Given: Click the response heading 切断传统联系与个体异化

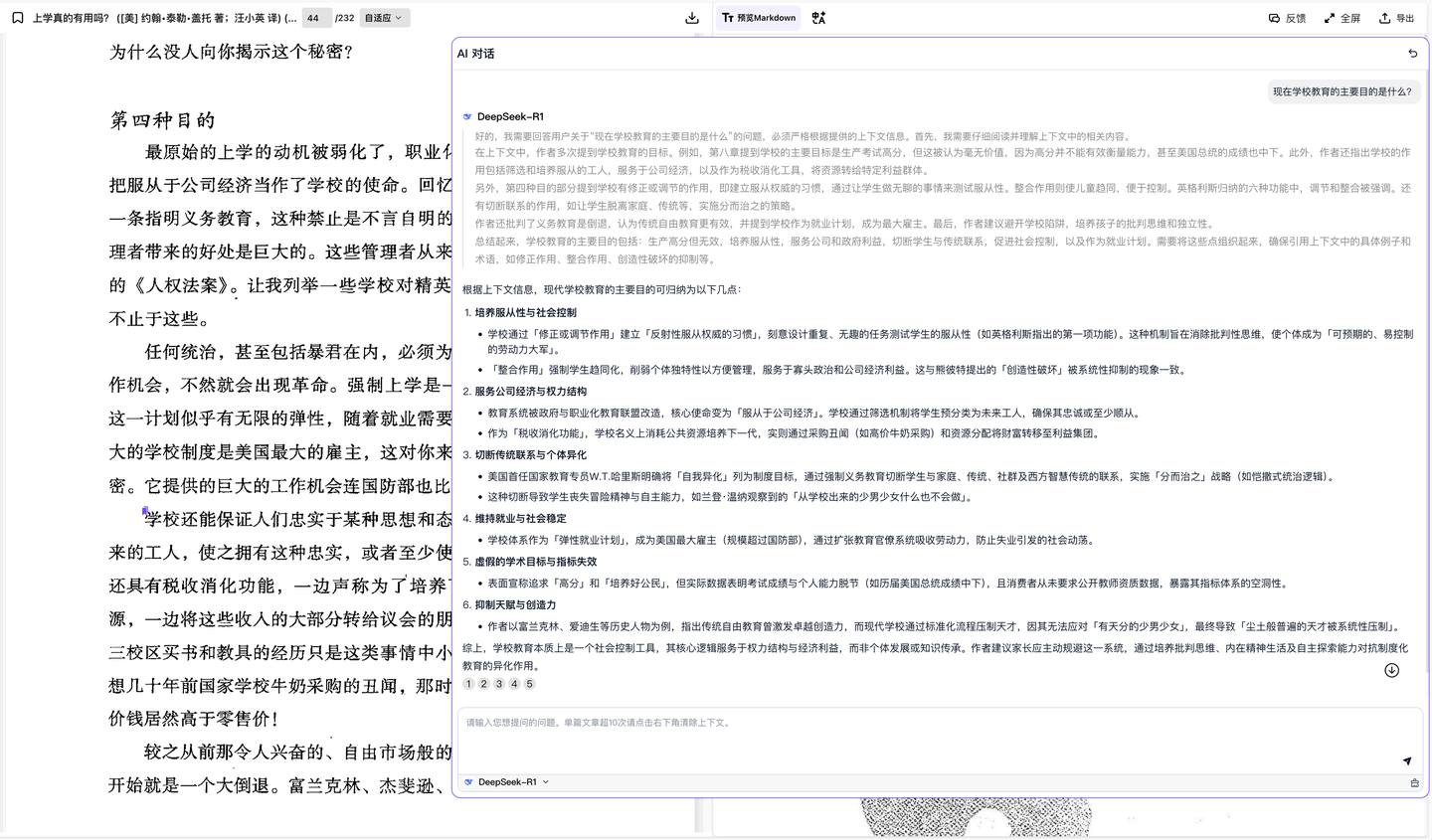Looking at the screenshot, I should [530, 455].
